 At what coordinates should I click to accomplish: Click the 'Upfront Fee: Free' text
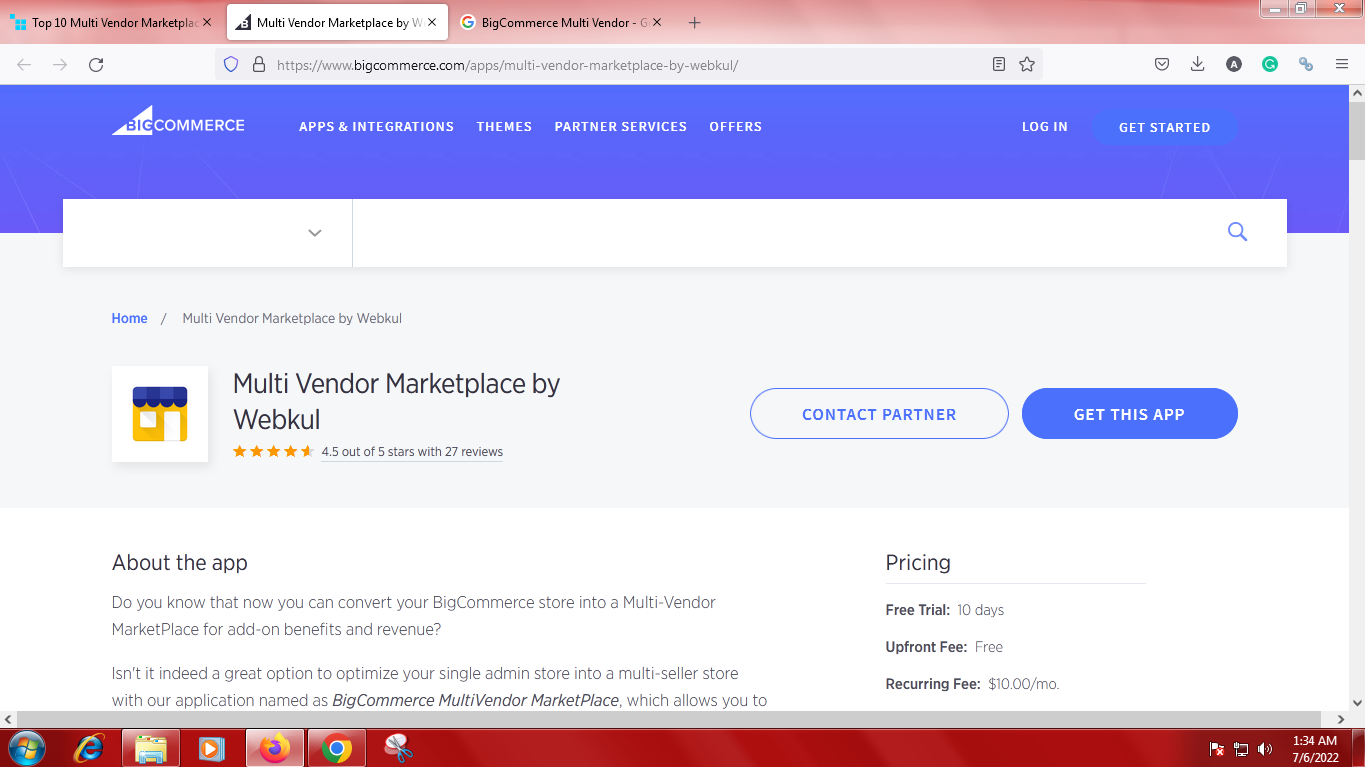pos(944,647)
